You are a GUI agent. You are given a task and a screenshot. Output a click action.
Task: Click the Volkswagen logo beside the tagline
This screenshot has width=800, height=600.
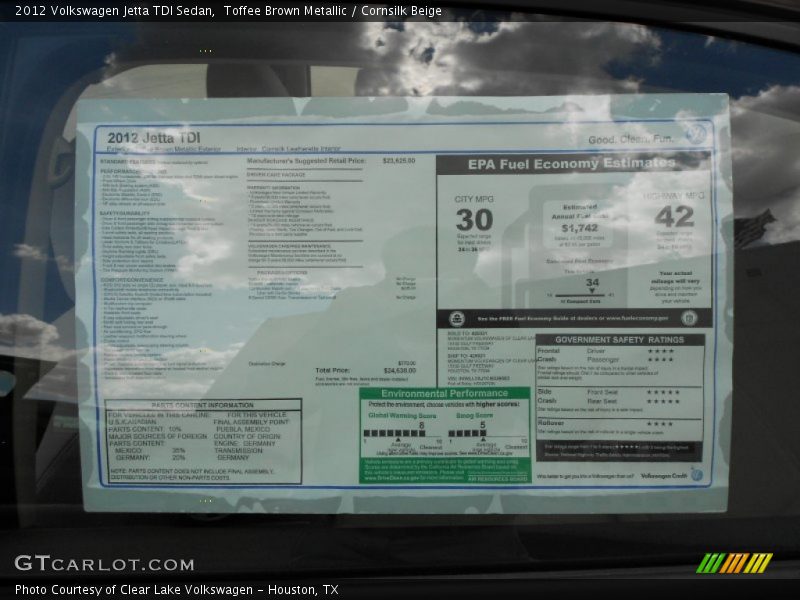pos(696,134)
